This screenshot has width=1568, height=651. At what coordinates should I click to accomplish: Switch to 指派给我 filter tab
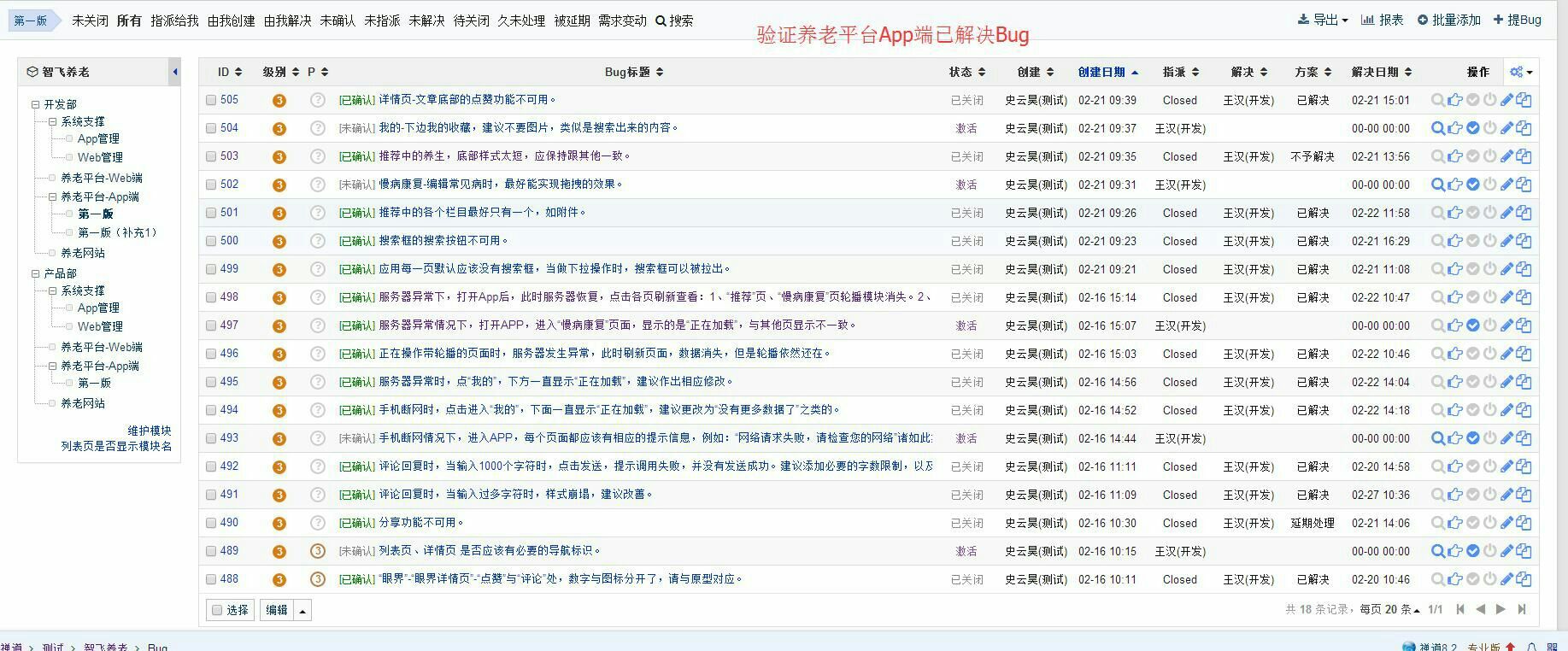[x=174, y=21]
